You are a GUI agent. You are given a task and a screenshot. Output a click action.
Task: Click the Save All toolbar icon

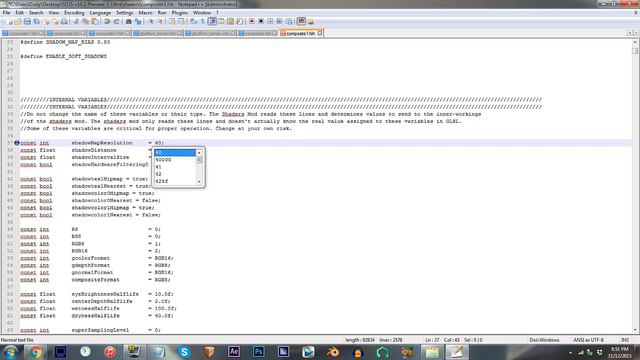click(x=36, y=21)
